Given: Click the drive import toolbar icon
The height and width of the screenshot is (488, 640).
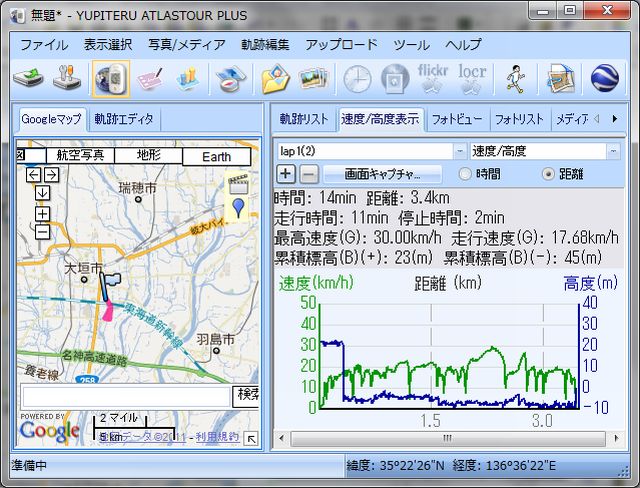Looking at the screenshot, I should click(28, 78).
